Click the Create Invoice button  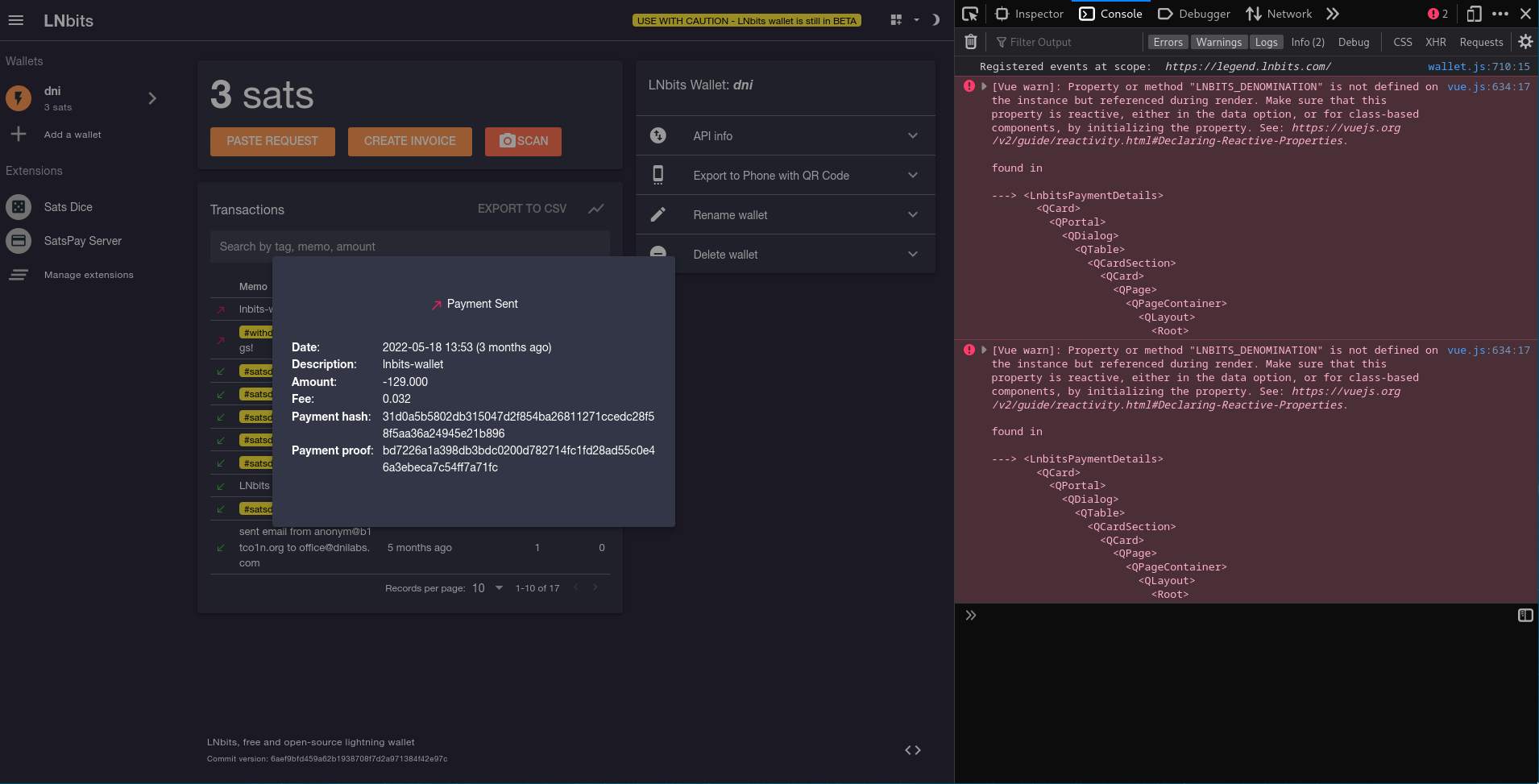pos(409,141)
